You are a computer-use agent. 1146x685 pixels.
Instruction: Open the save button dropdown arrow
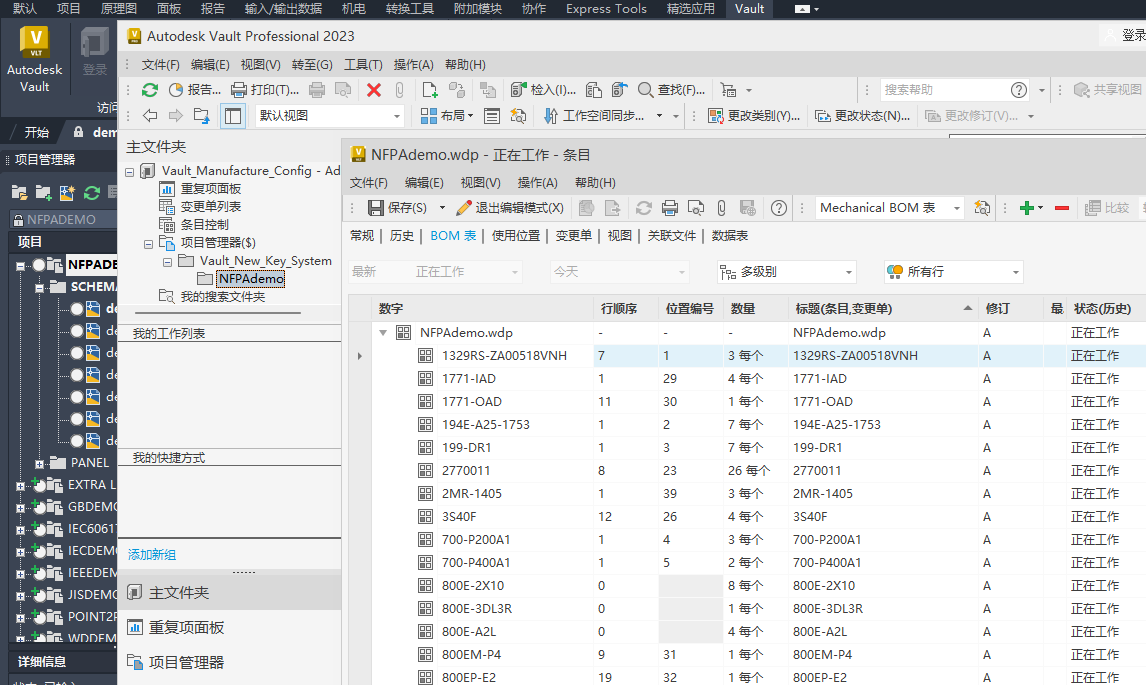click(442, 208)
